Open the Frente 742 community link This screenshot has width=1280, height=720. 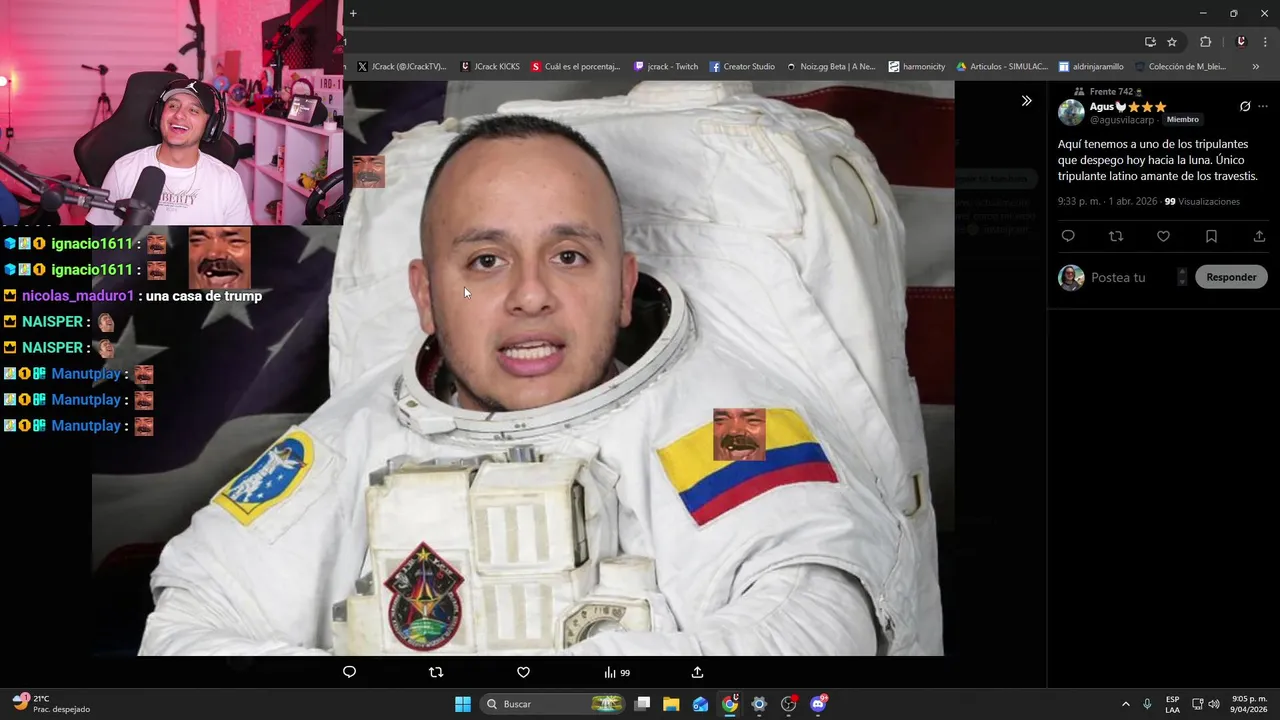tap(1115, 92)
